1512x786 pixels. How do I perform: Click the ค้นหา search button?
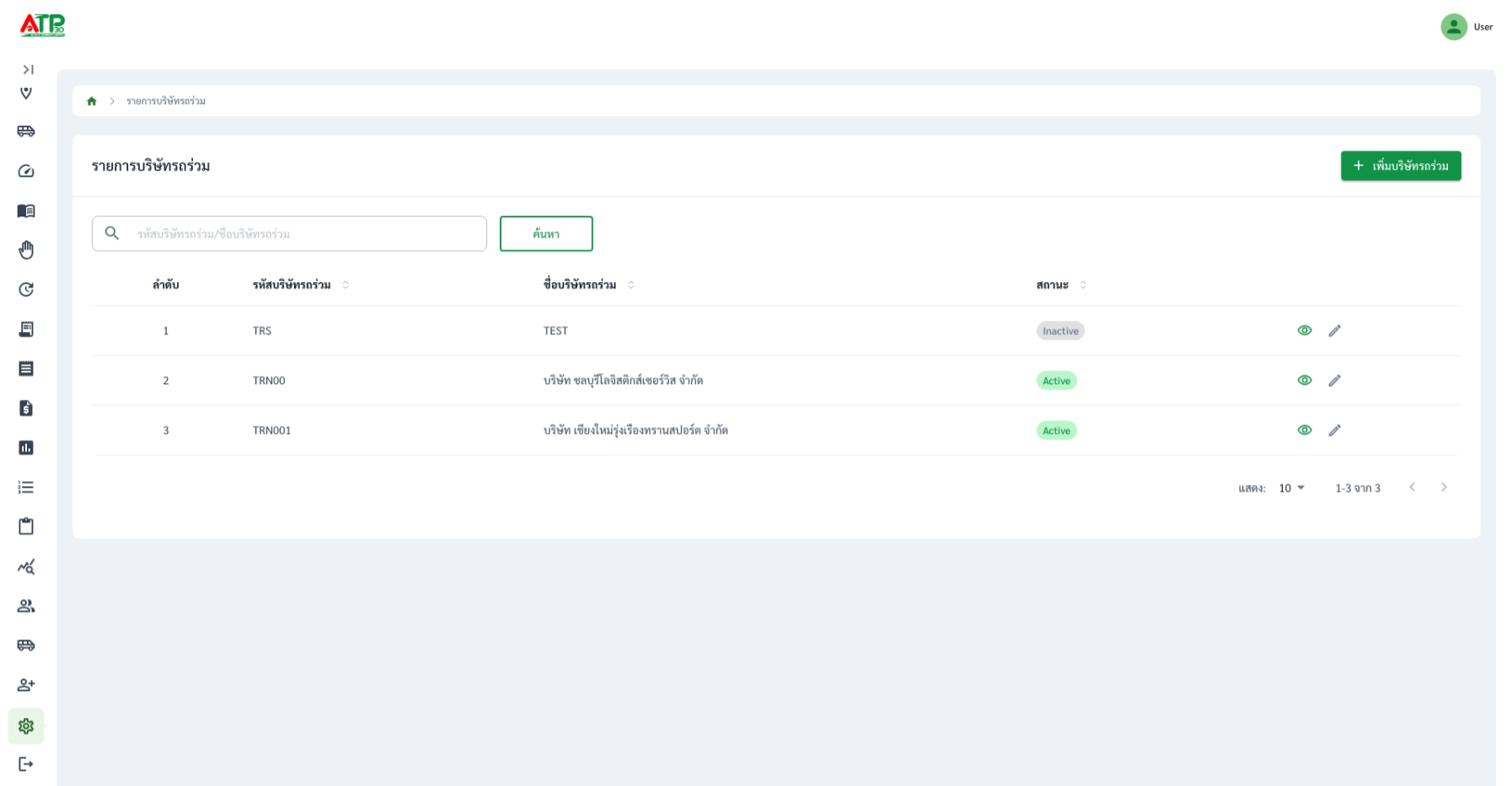click(x=546, y=233)
